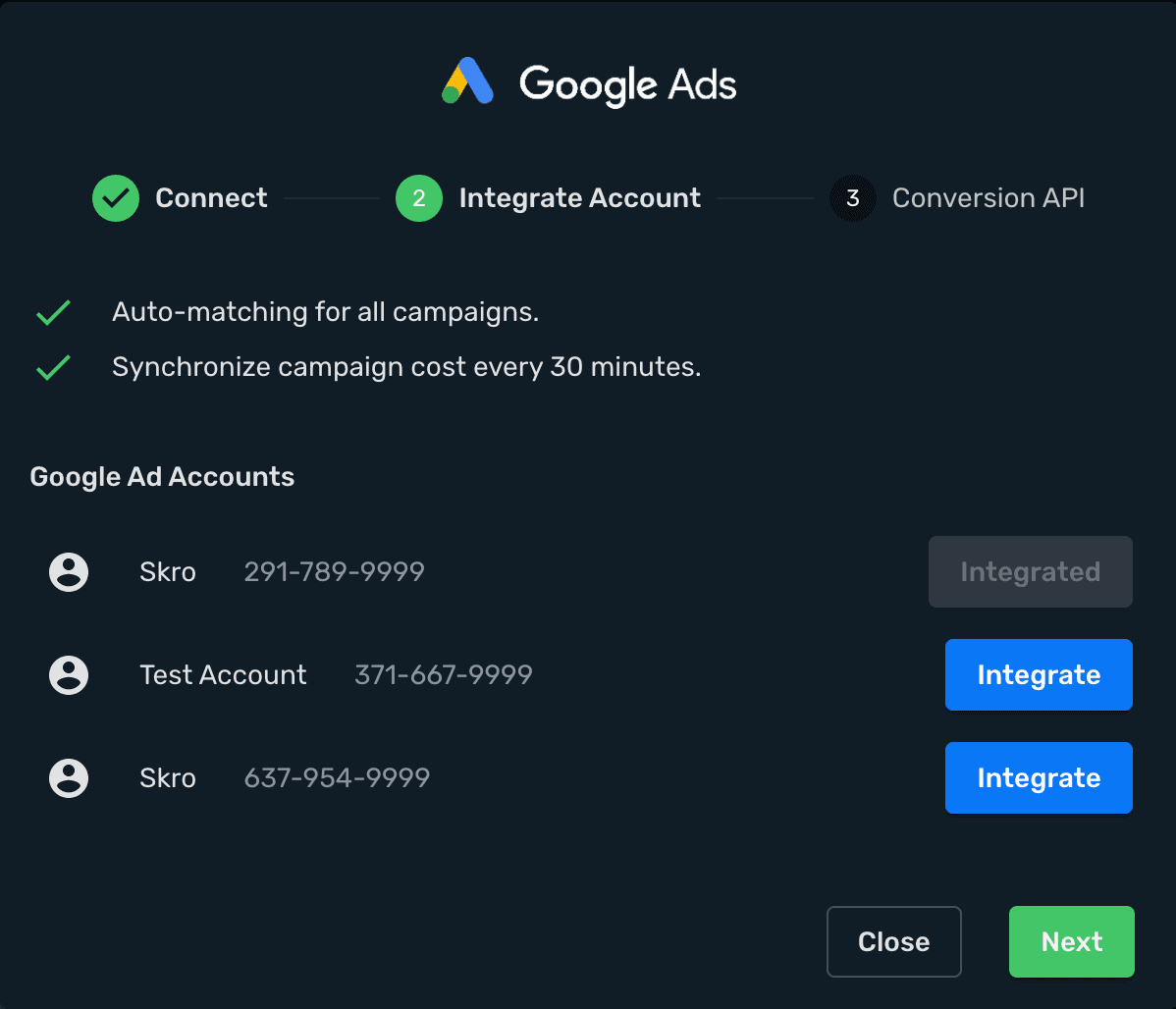Click the avatar icon for Skro 637-954-9999

click(69, 778)
